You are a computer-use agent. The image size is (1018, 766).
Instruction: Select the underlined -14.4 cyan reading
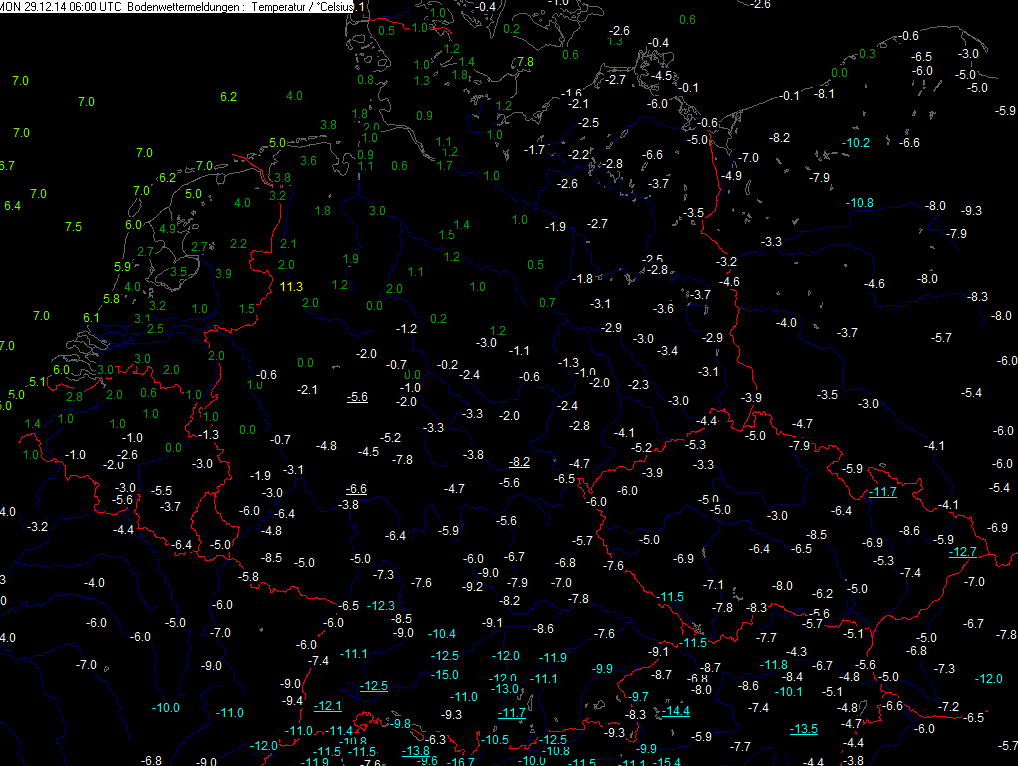pyautogui.click(x=676, y=711)
